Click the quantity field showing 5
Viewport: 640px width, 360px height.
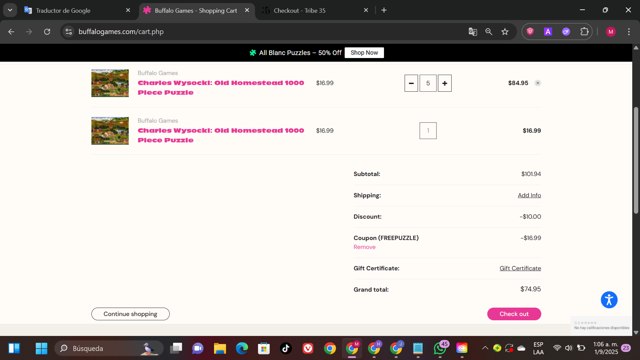[x=428, y=83]
